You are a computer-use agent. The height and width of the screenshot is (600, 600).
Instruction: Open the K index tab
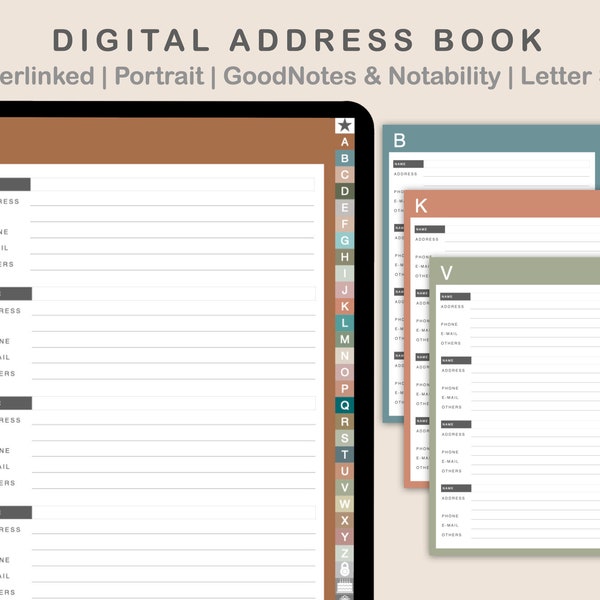[x=344, y=307]
